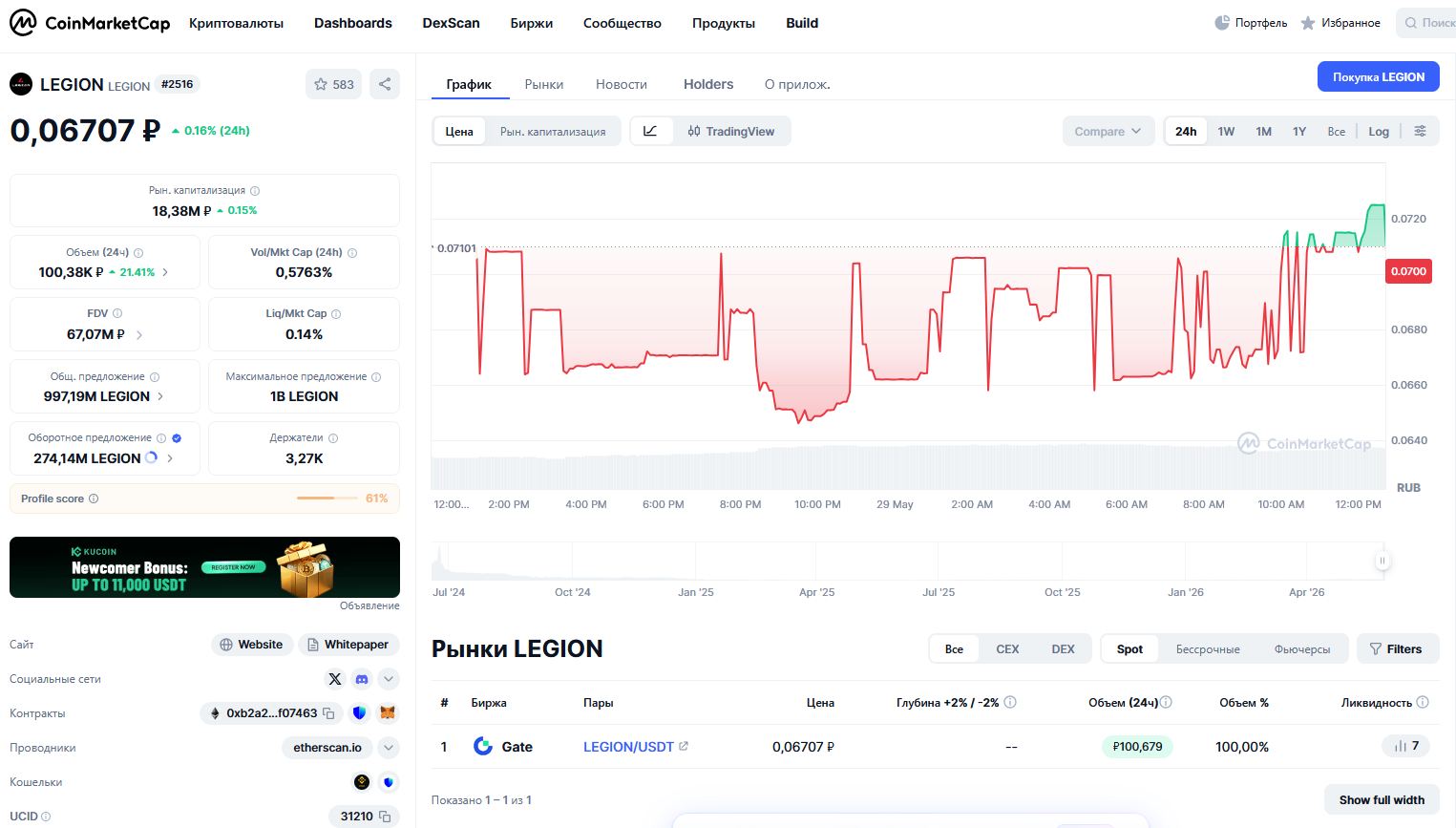This screenshot has width=1456, height=828.
Task: Show info tooltip for depth +2%/-2%
Action: pyautogui.click(x=1010, y=702)
